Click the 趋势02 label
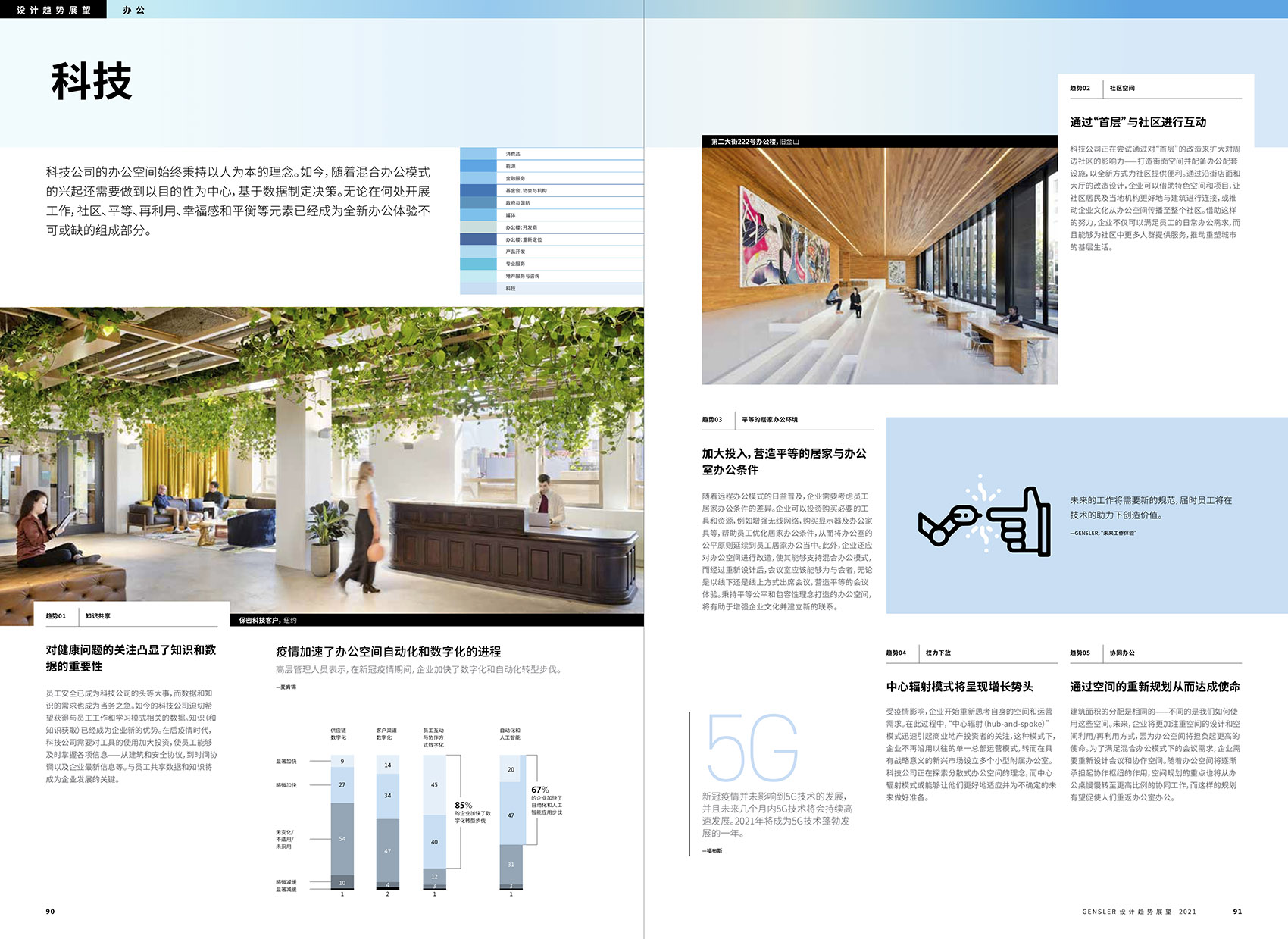 [x=1080, y=88]
